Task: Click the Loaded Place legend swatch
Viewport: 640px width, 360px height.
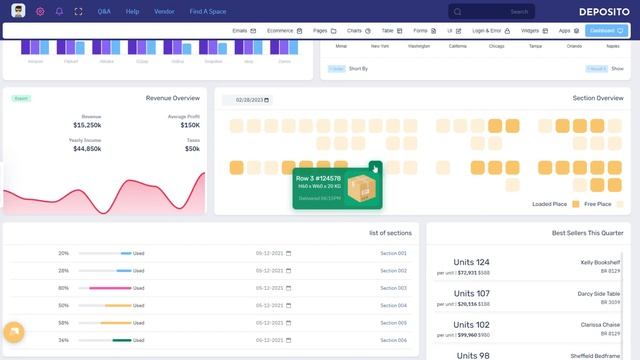Action: [576, 204]
